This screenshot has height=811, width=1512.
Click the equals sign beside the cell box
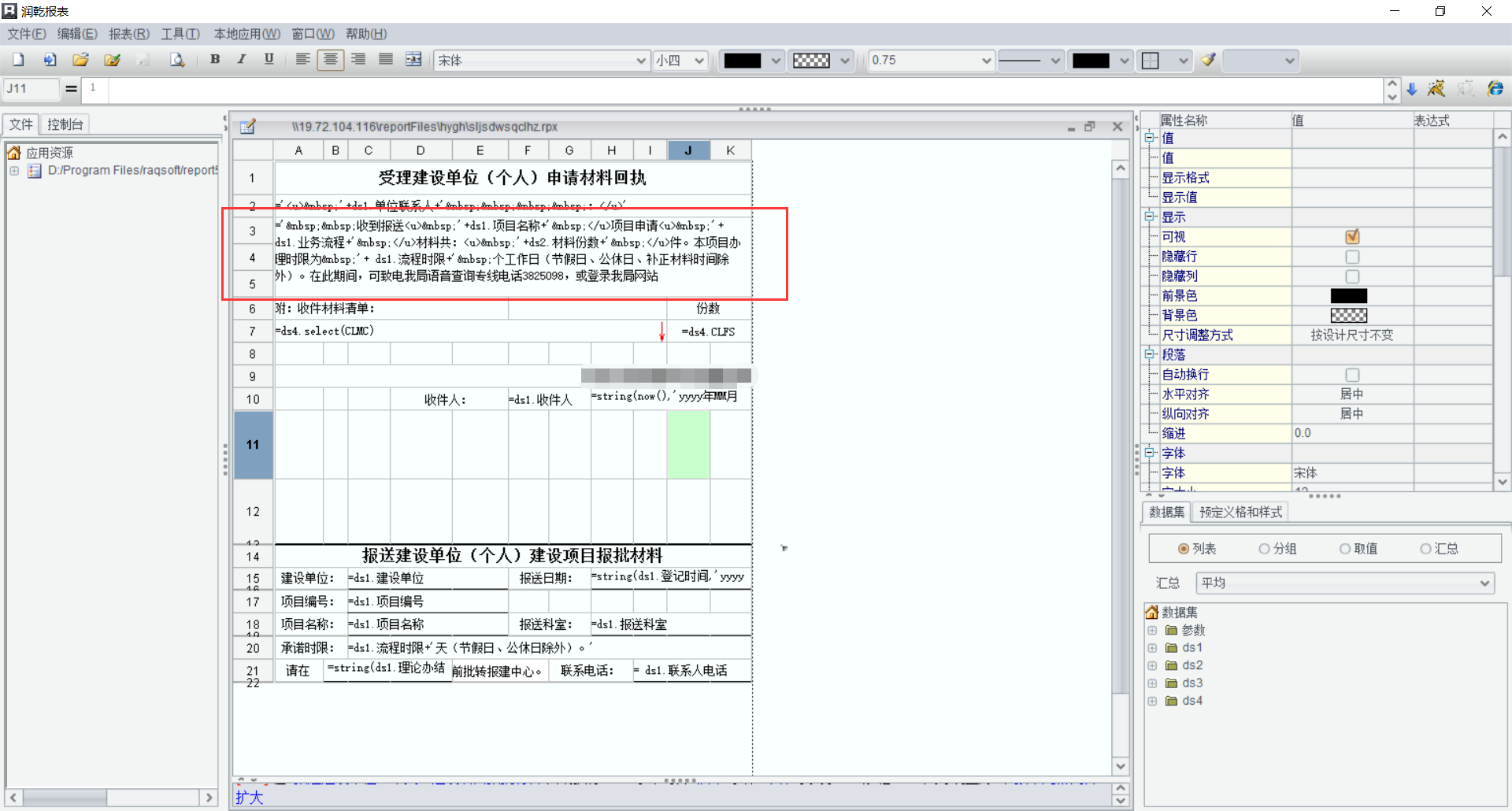[71, 89]
